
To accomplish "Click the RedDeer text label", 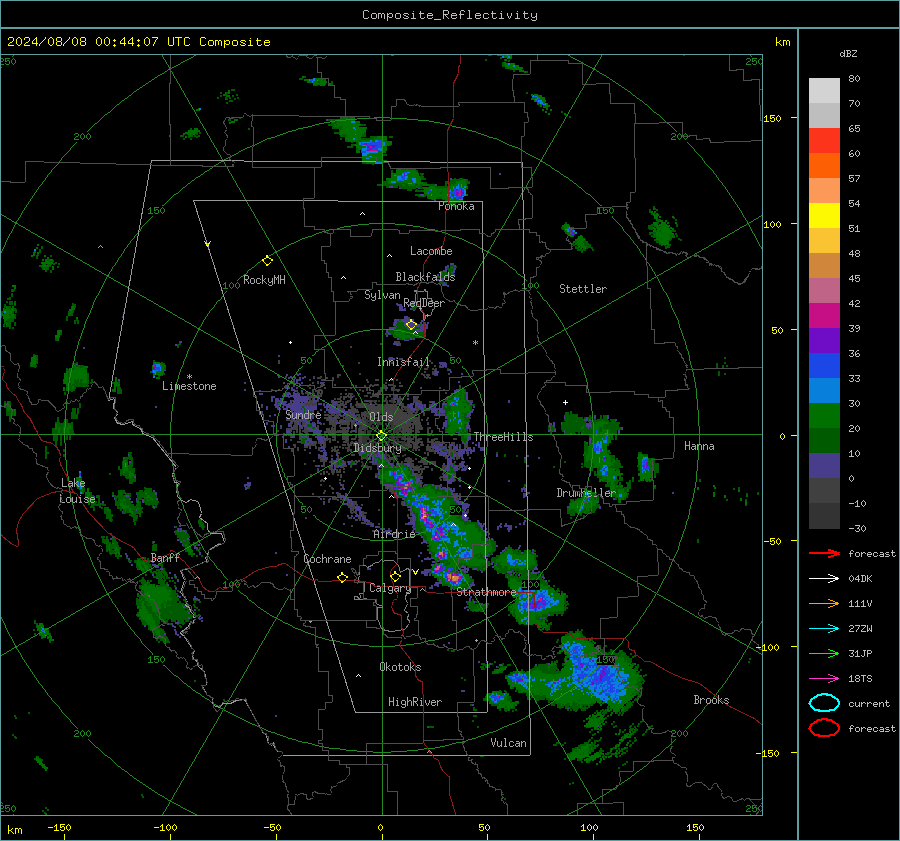I will [424, 303].
